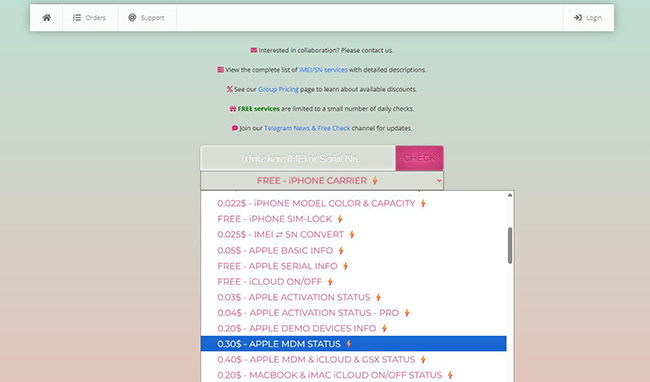
Task: Click the dropdown list scrollbar thumb
Action: 510,245
